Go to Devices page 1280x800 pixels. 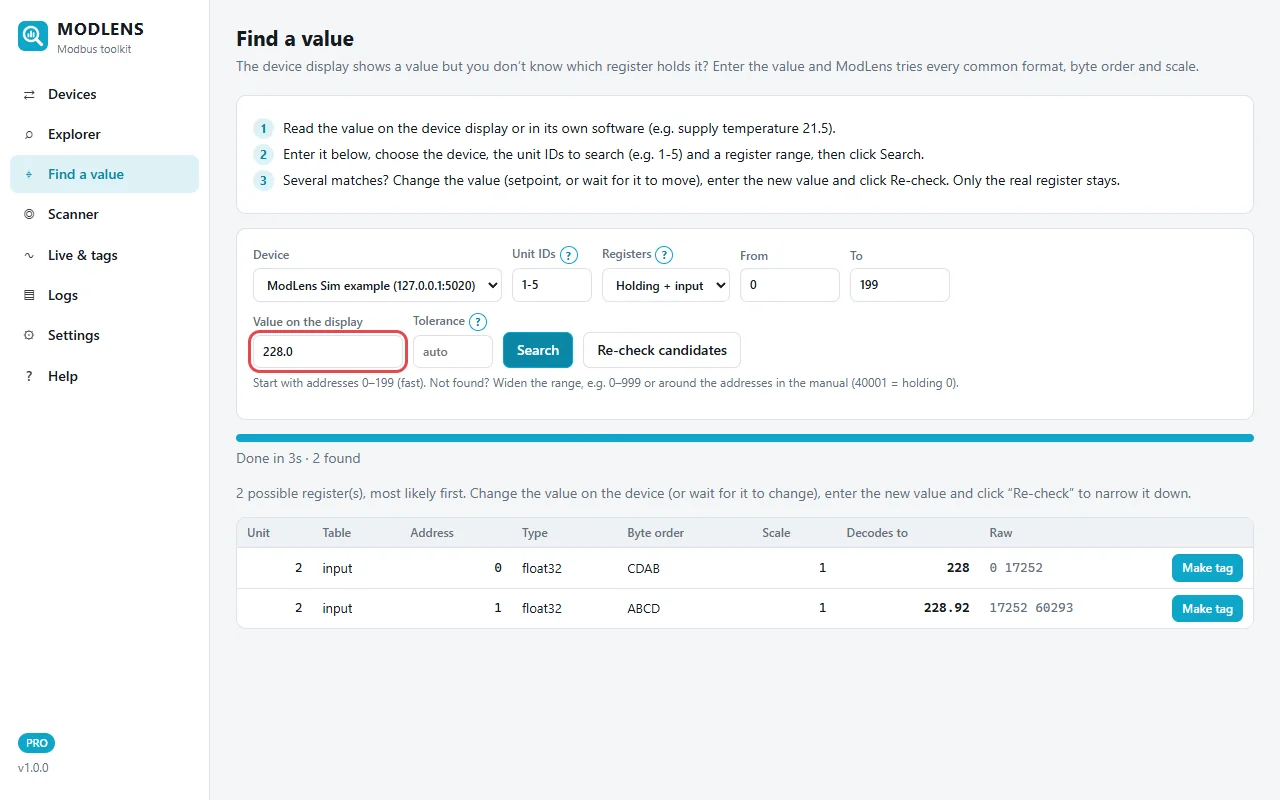[x=104, y=94]
